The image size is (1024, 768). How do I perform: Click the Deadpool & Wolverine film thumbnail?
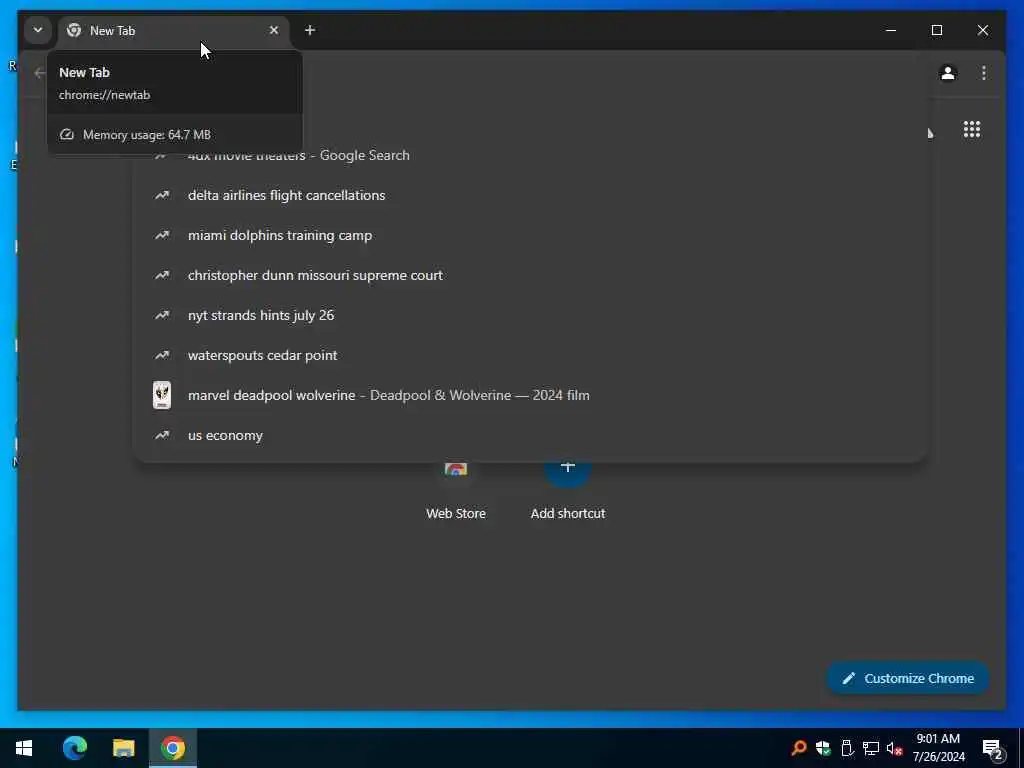pyautogui.click(x=162, y=395)
